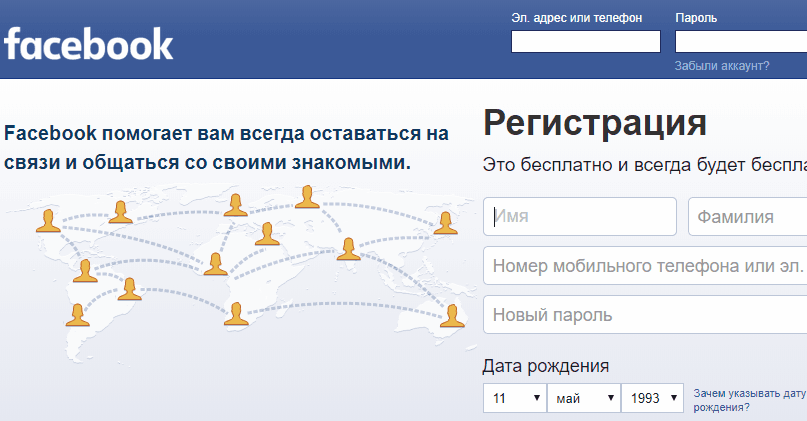
Task: Open the birth month dropdown showing май
Action: (584, 398)
